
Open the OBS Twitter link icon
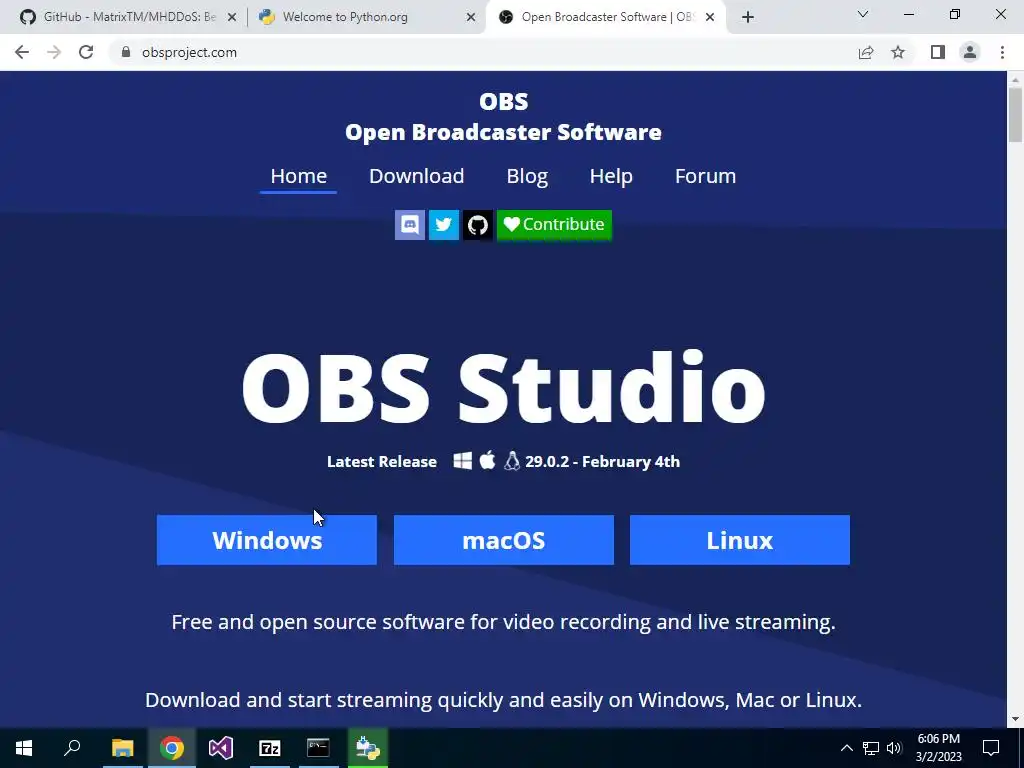[443, 225]
